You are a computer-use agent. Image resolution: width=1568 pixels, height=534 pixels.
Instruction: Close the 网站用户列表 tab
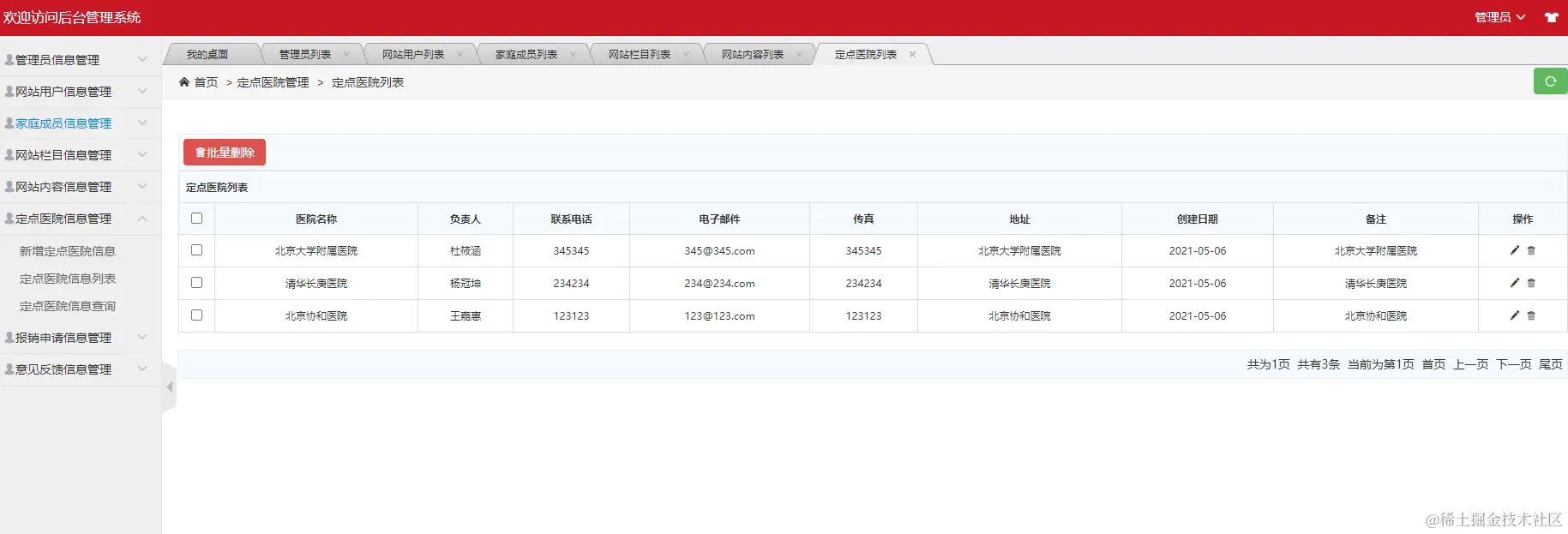(x=460, y=54)
